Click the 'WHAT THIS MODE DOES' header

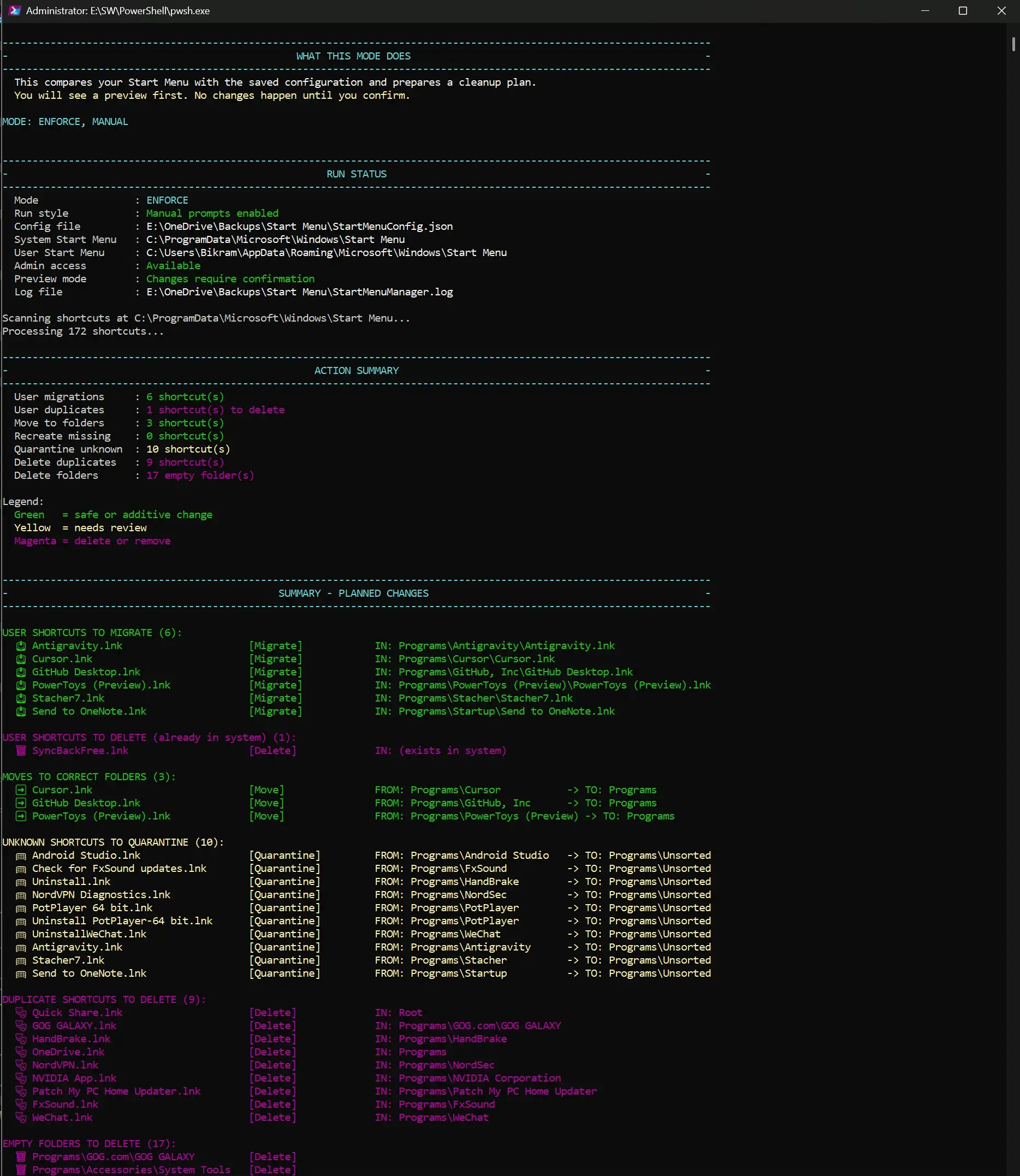353,56
